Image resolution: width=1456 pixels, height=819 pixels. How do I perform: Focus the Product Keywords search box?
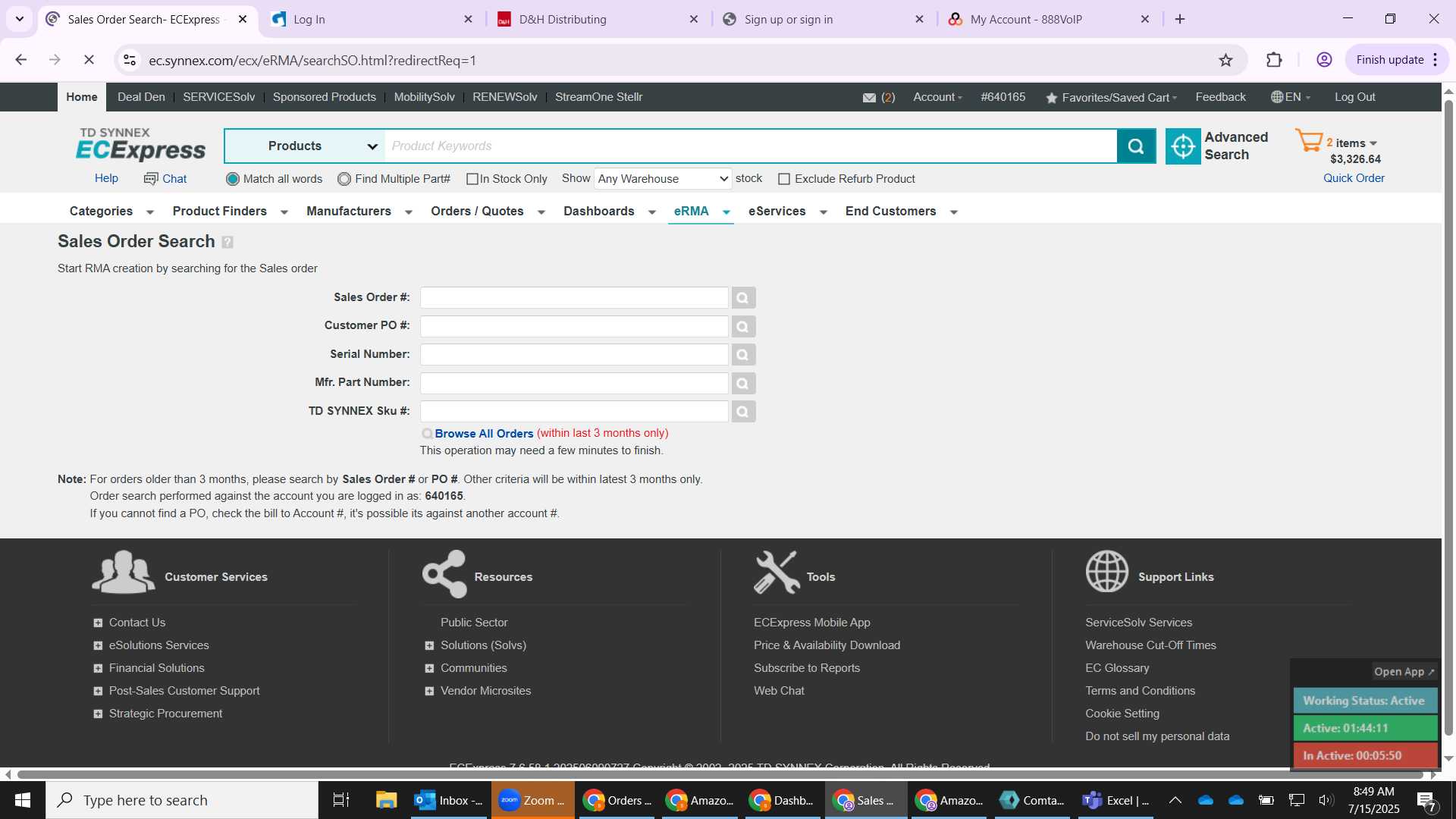pyautogui.click(x=751, y=146)
